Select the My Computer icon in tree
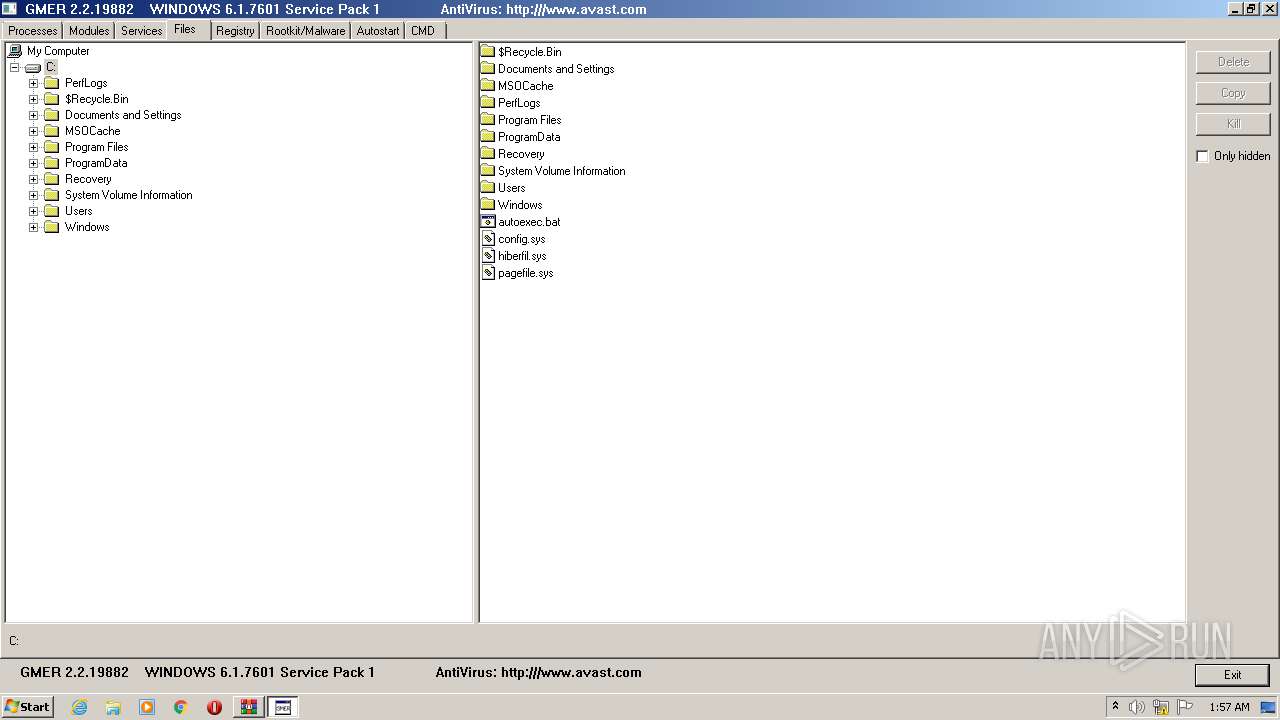Viewport: 1280px width, 720px height. coord(14,51)
